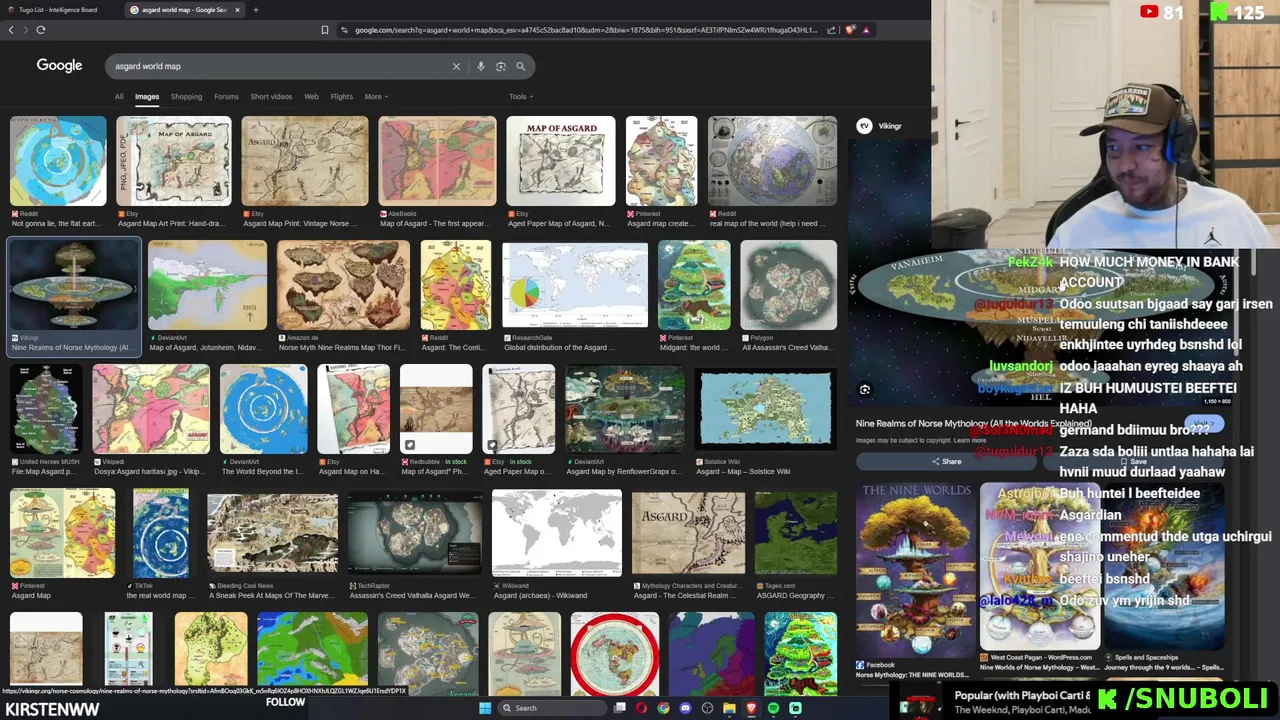Click the browser address bar URL
This screenshot has width=1280, height=720.
(585, 30)
